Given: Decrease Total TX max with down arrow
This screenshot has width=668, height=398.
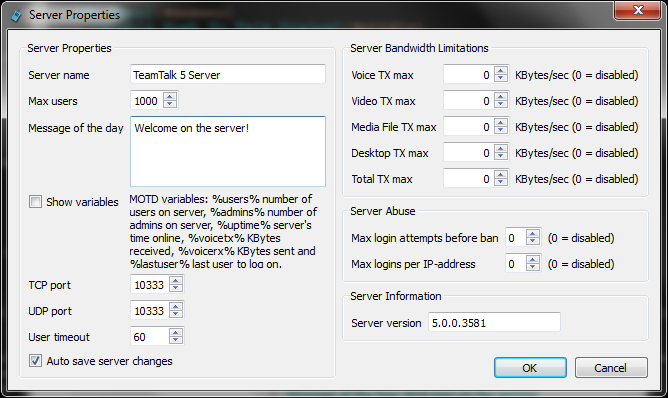Looking at the screenshot, I should click(501, 182).
